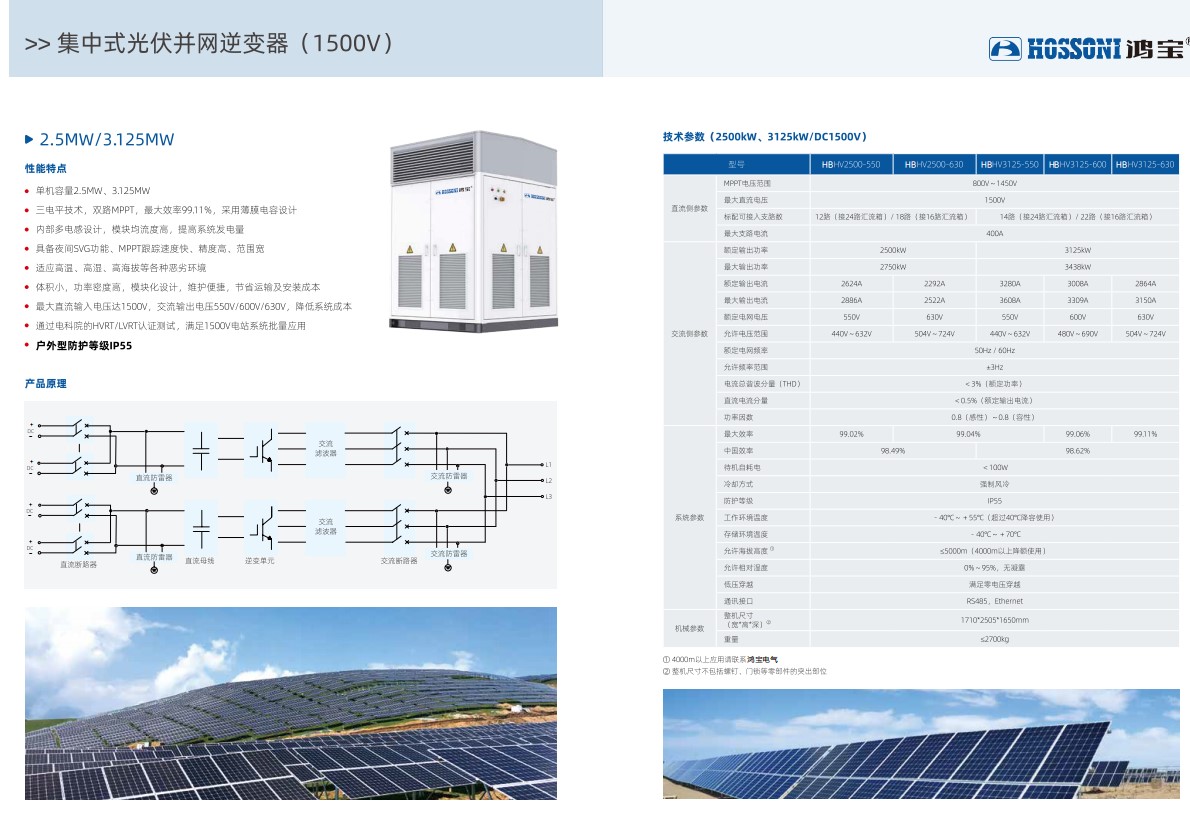Click the 额定电网电压 cell 600V

click(x=1078, y=317)
